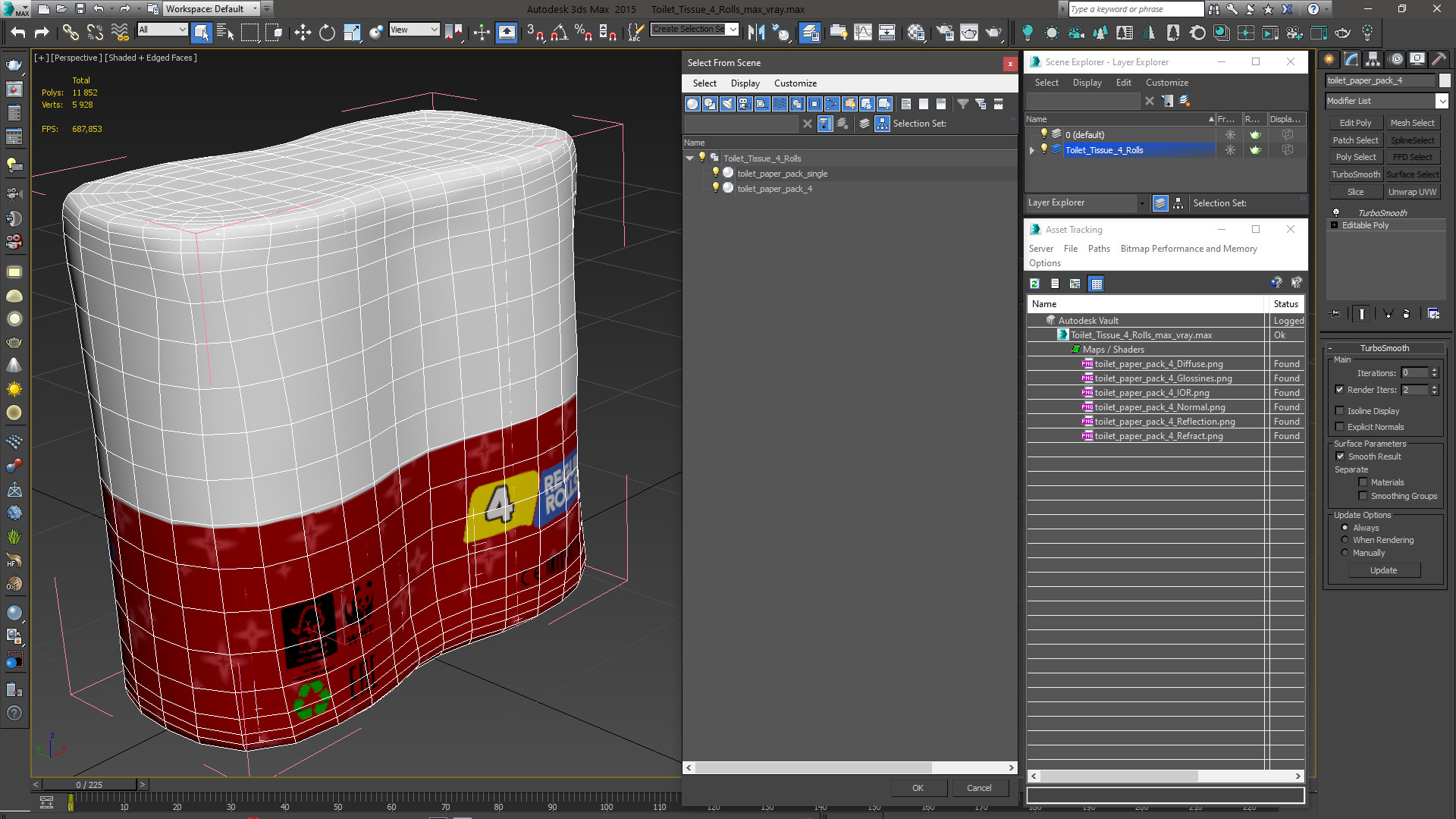Open Edit menu in Scene Explorer
The width and height of the screenshot is (1456, 819).
[1123, 83]
